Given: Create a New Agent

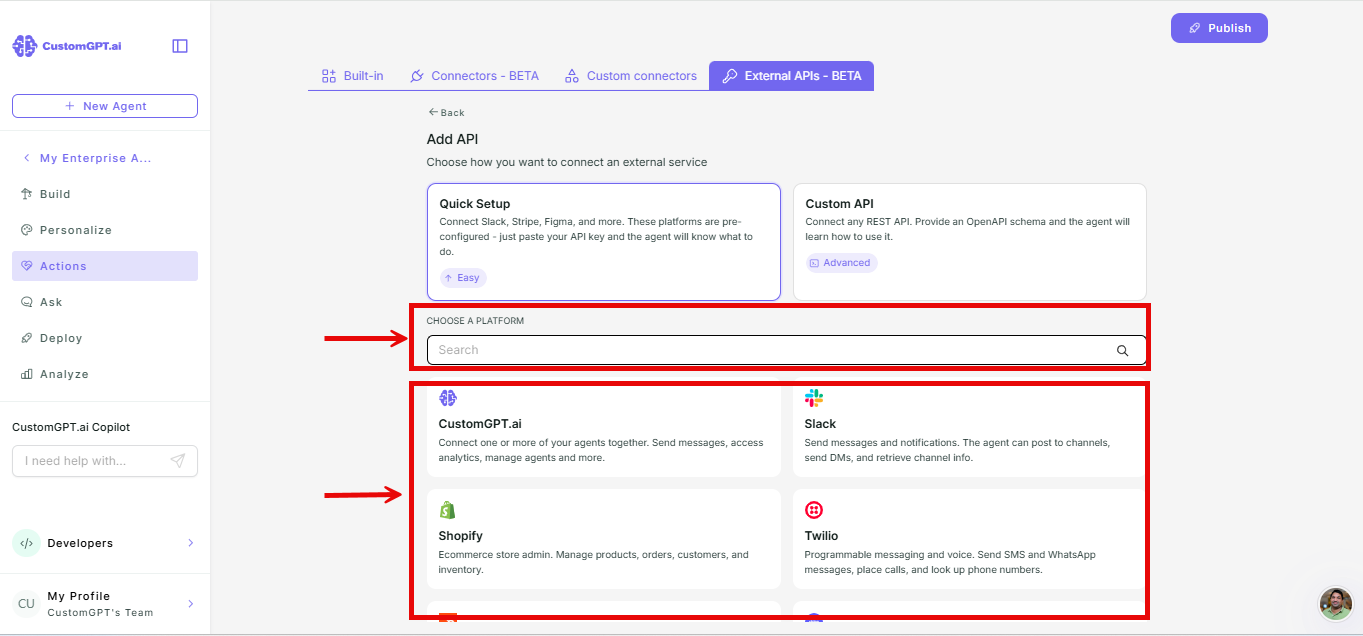Looking at the screenshot, I should pos(105,106).
